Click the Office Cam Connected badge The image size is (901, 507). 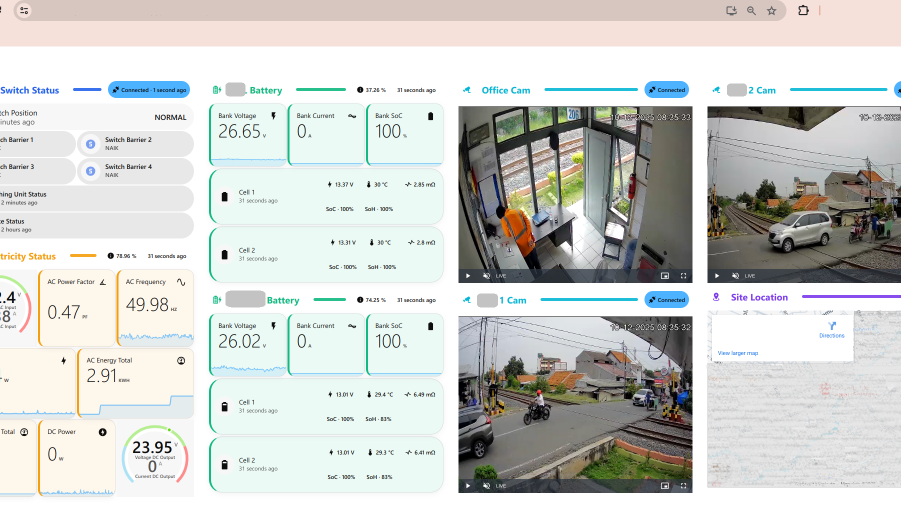(x=666, y=90)
